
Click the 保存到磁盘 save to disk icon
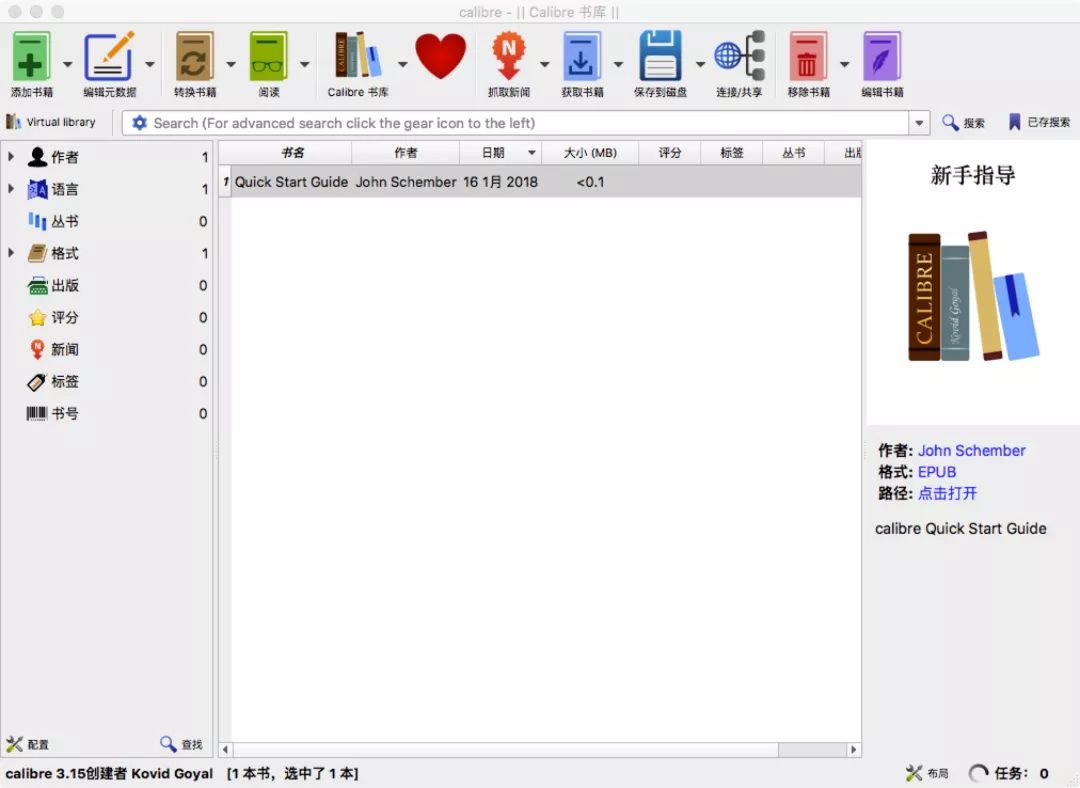(x=660, y=57)
